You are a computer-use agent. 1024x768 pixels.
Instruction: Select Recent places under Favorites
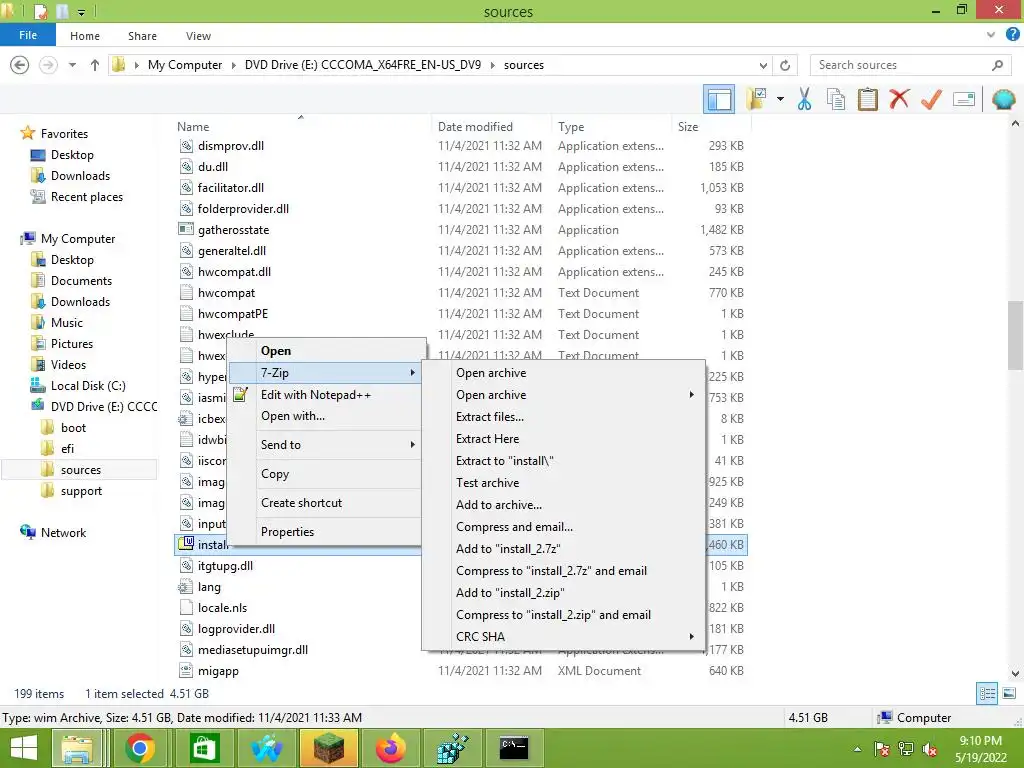click(x=86, y=197)
